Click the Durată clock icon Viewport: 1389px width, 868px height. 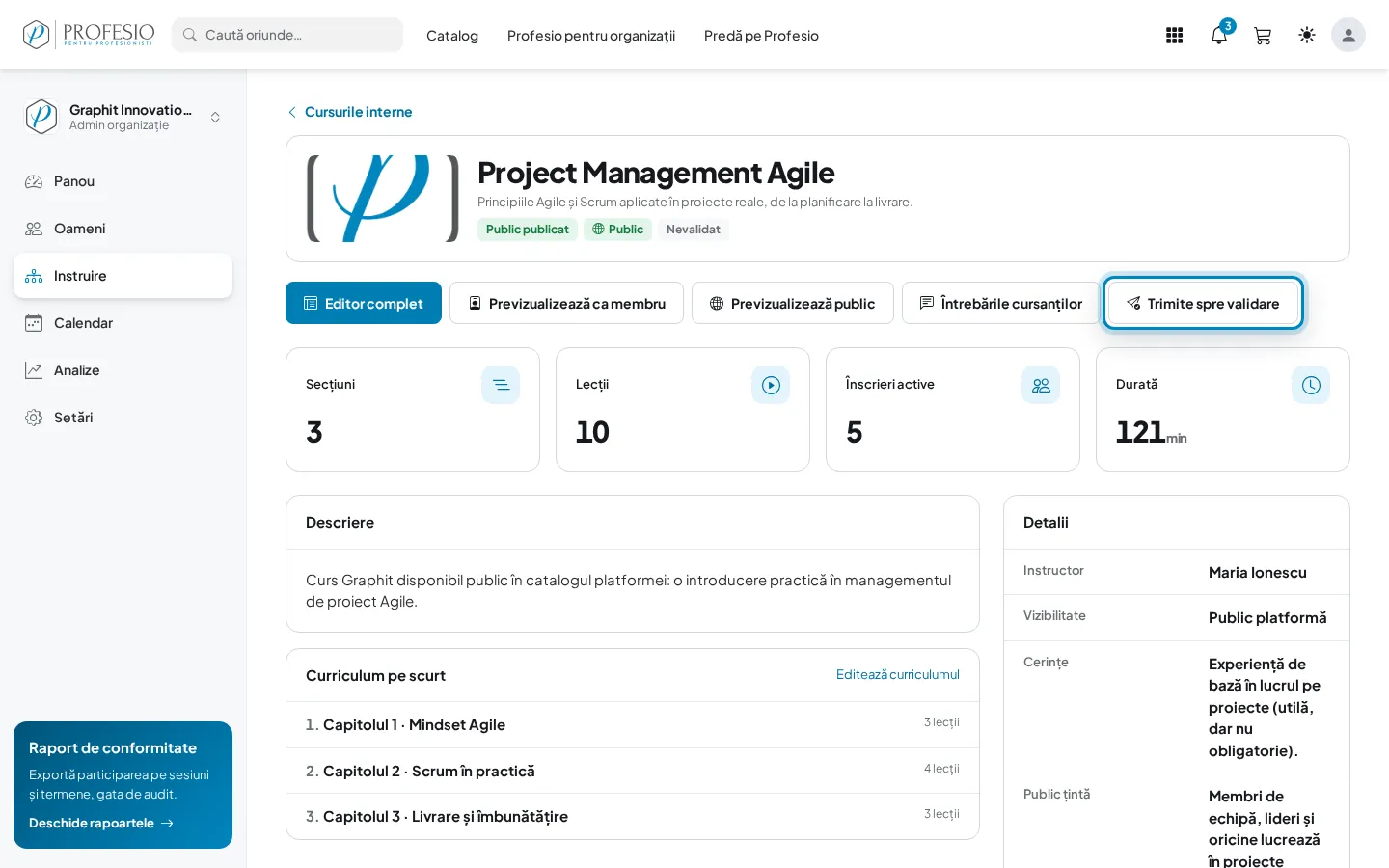pyautogui.click(x=1311, y=385)
